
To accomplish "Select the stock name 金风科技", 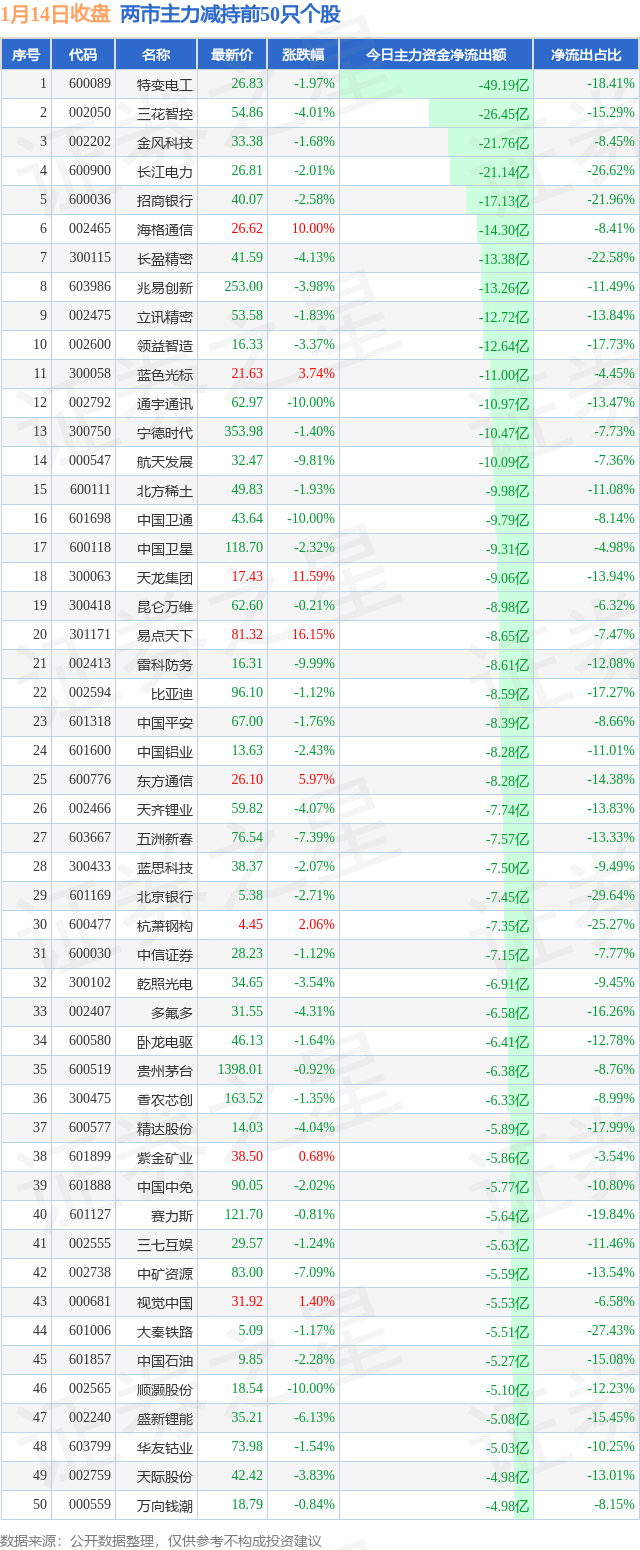I will [x=165, y=143].
